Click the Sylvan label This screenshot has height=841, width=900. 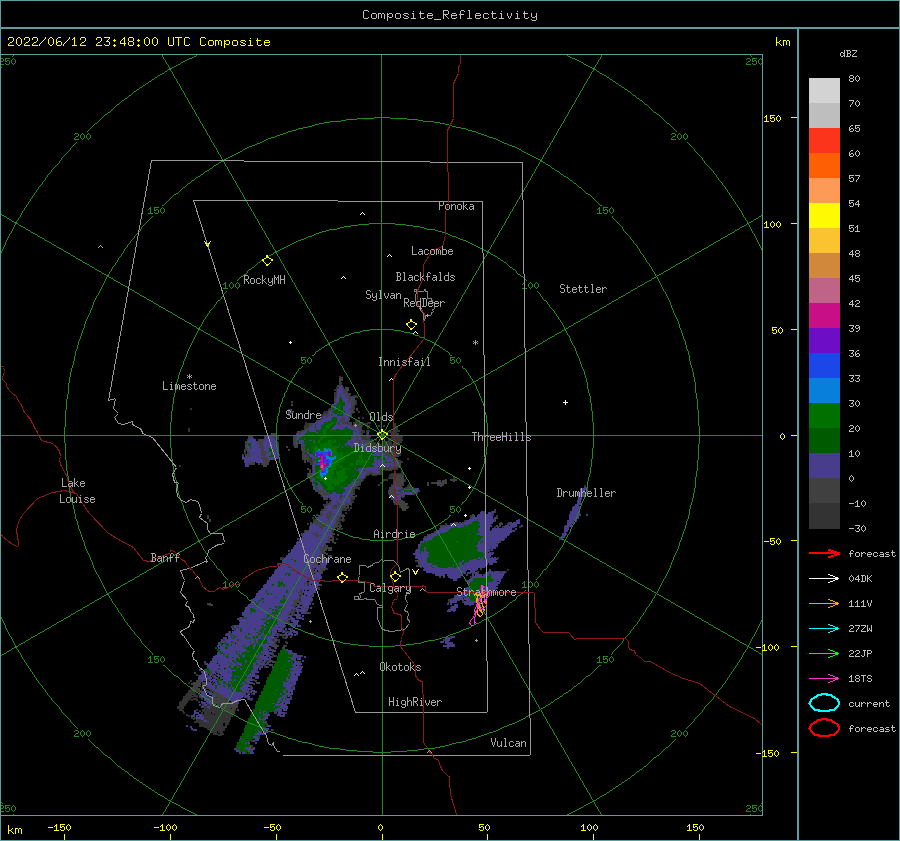coord(383,295)
